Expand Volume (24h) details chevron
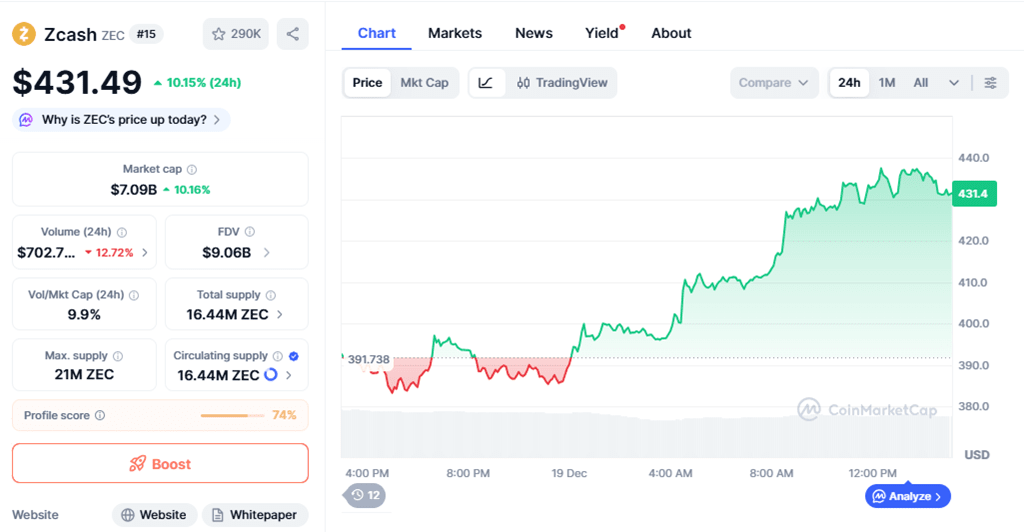 click(145, 253)
